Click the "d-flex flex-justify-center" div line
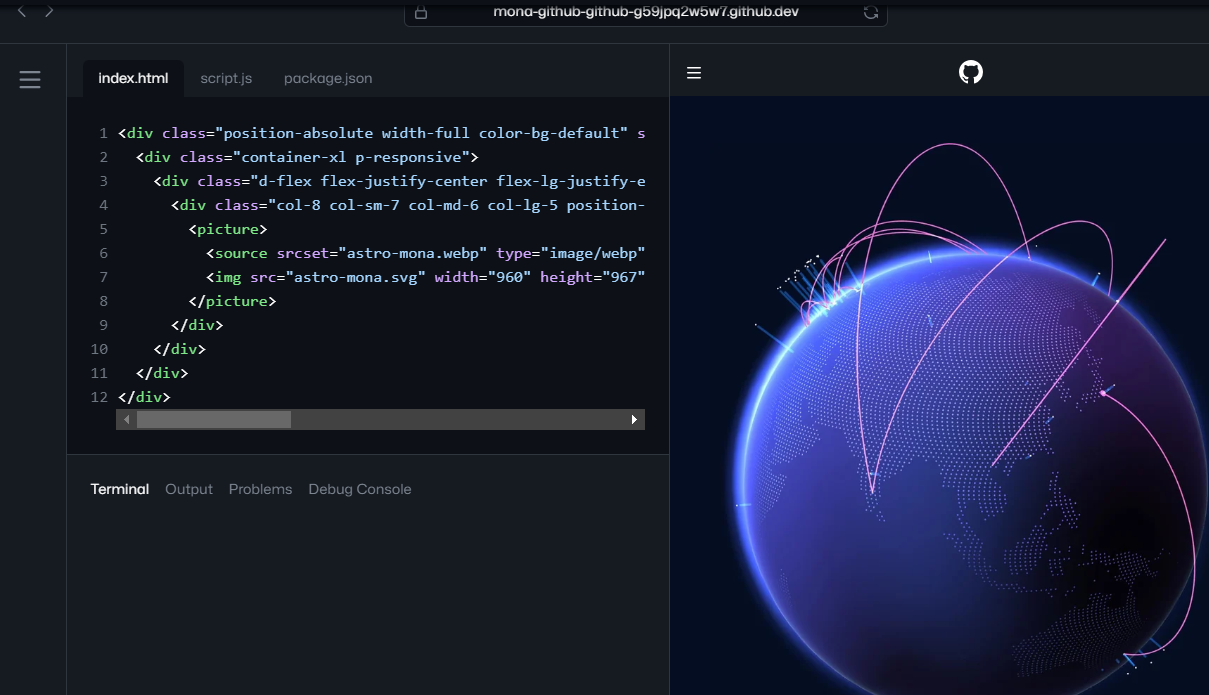 tap(399, 181)
